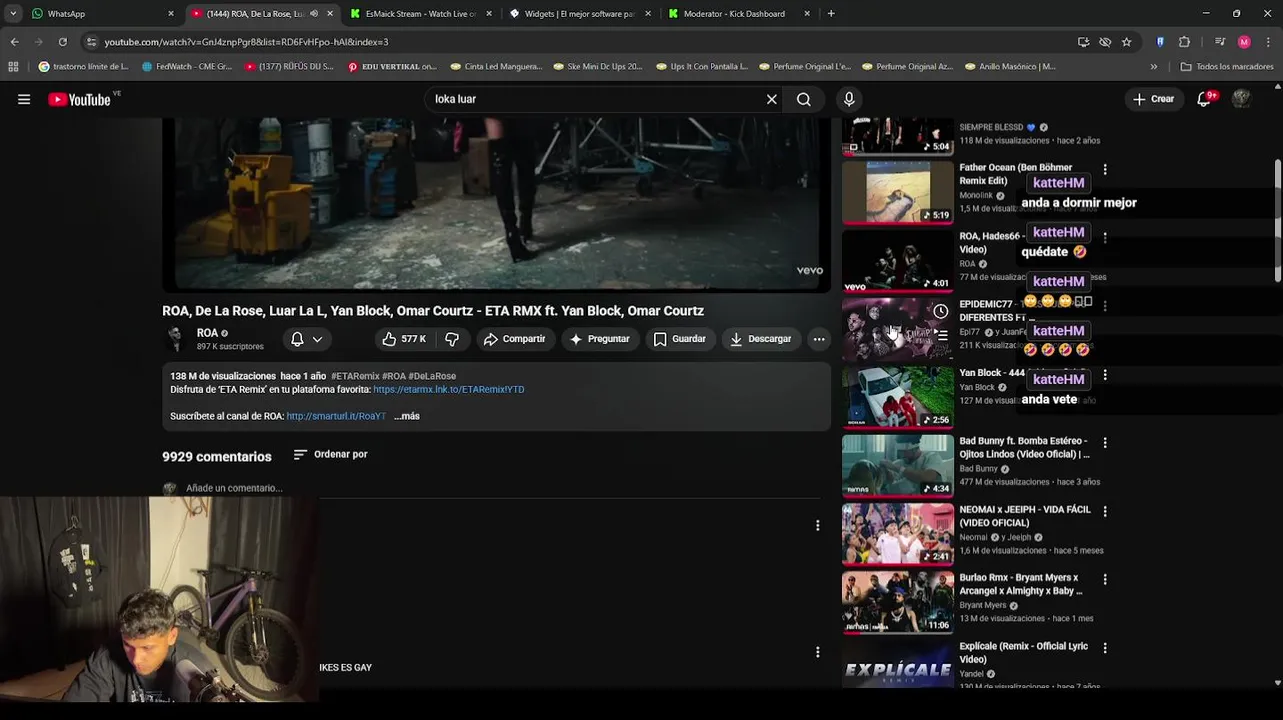Start voice search with the microphone
This screenshot has height=720, width=1283.
pyautogui.click(x=849, y=99)
